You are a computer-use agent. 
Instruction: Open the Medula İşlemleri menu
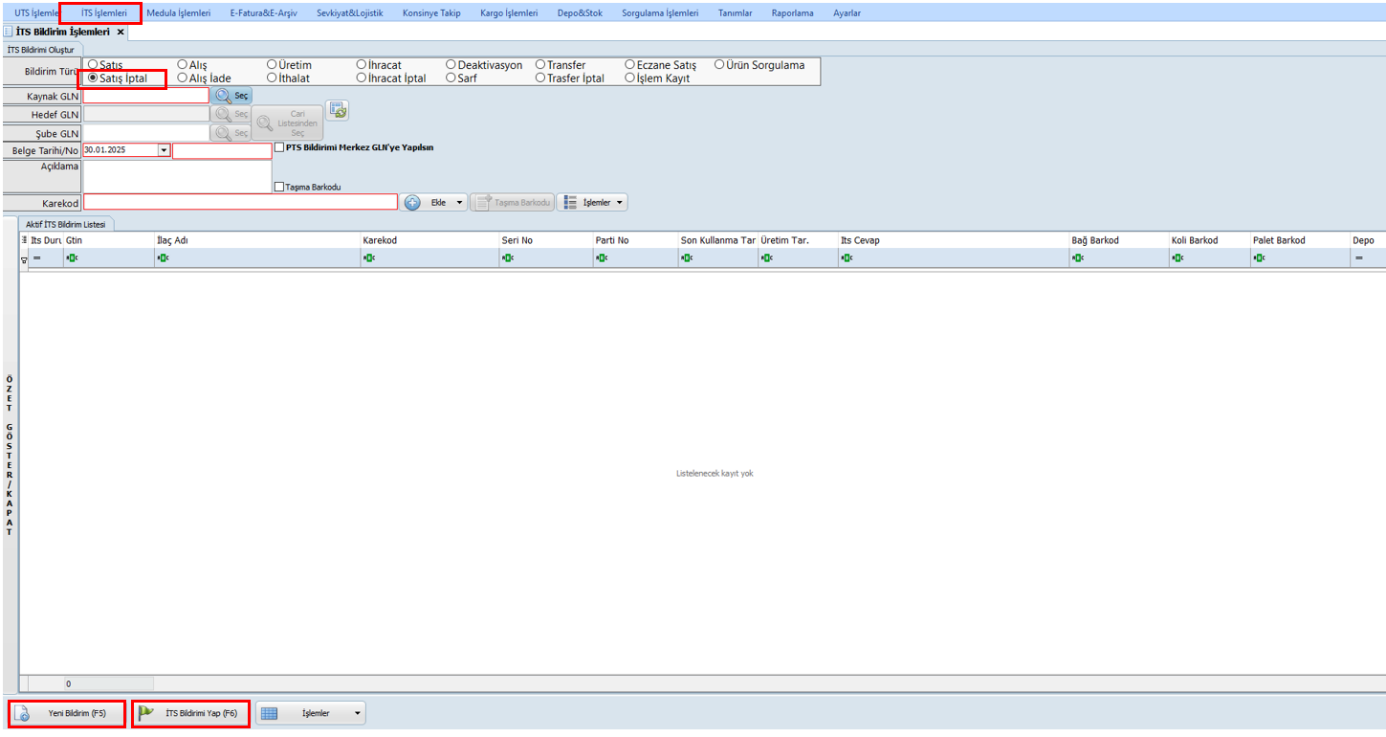point(178,13)
